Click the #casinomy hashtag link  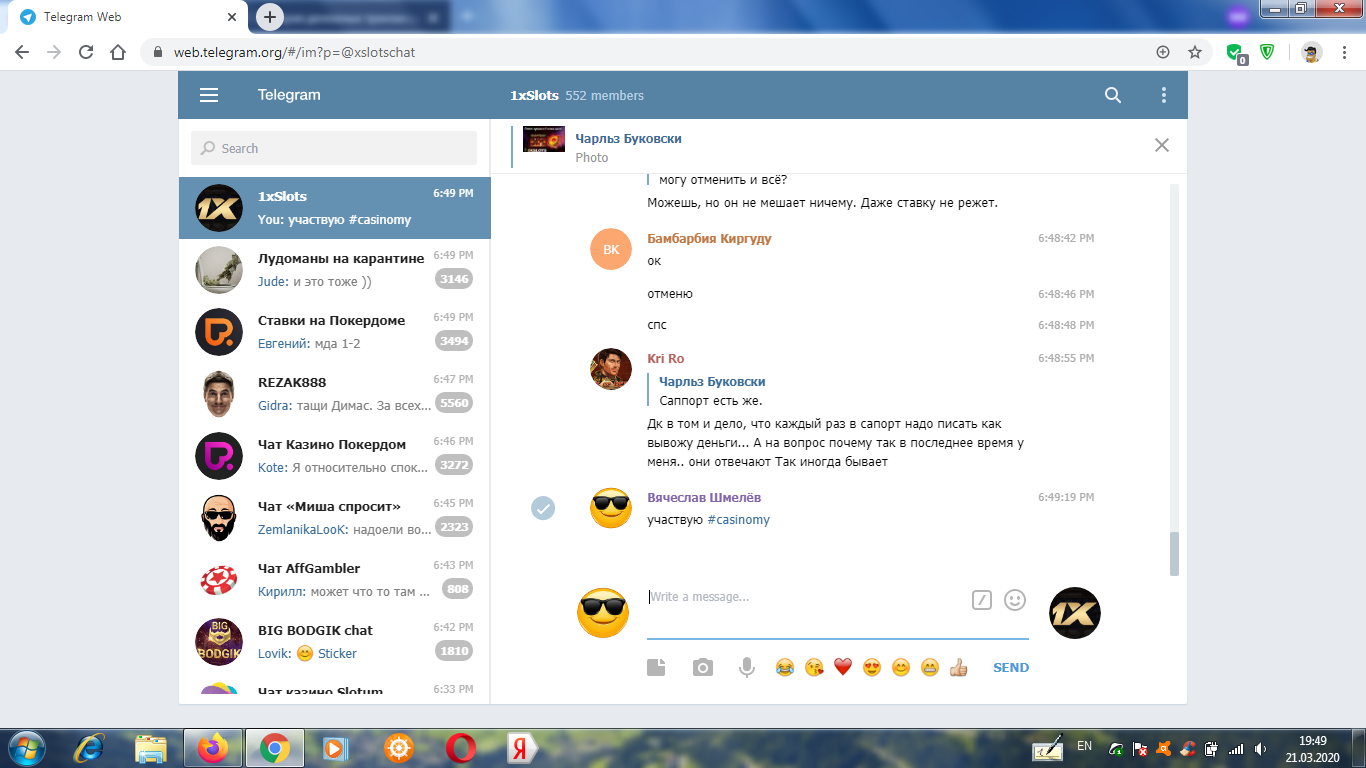click(x=738, y=520)
